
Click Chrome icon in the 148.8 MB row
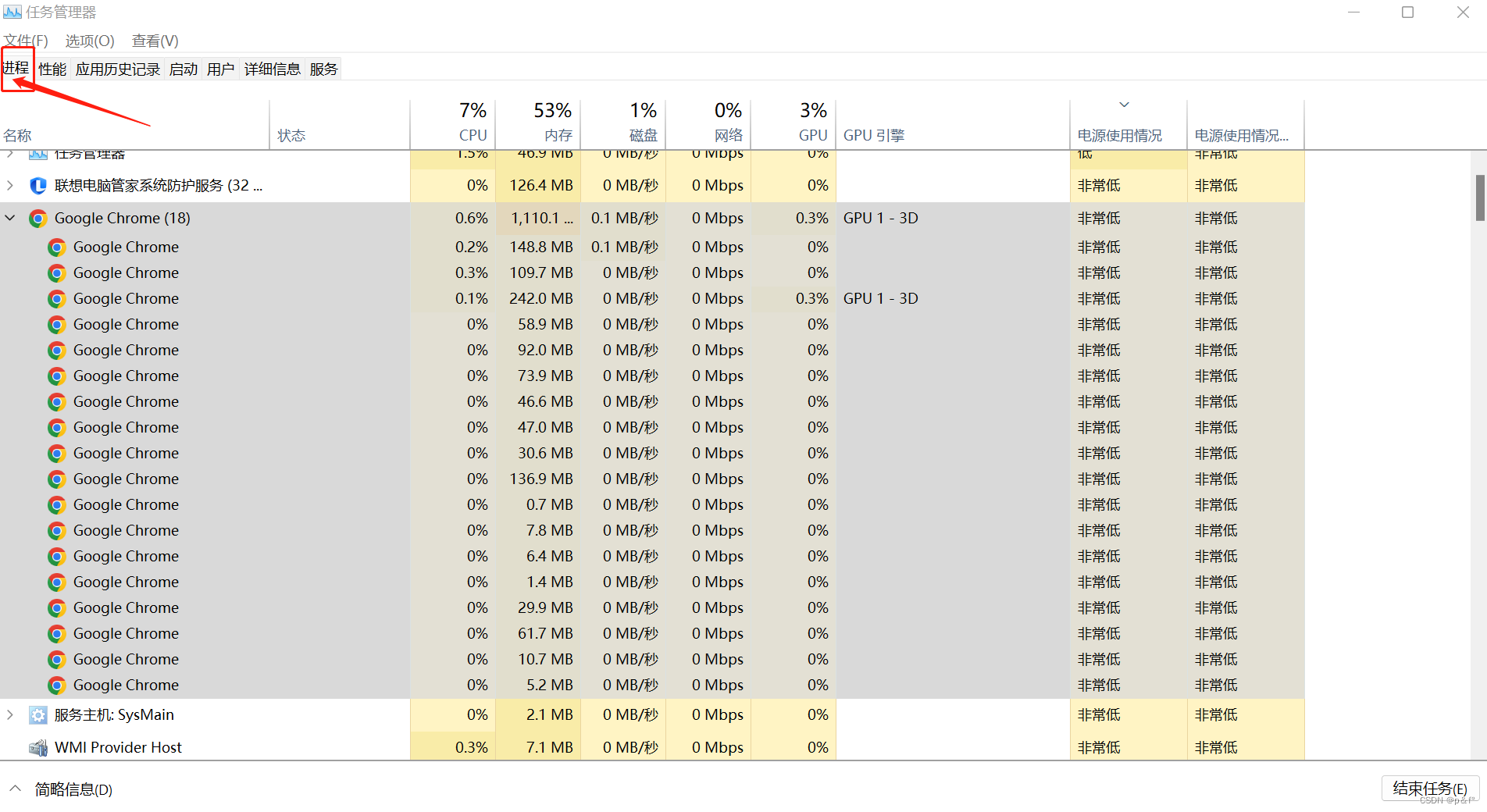coord(56,248)
